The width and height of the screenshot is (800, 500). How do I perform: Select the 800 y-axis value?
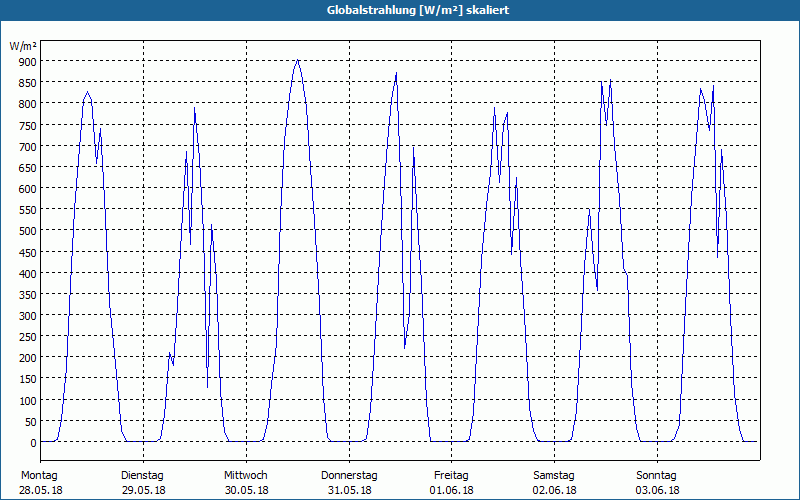[x=28, y=104]
